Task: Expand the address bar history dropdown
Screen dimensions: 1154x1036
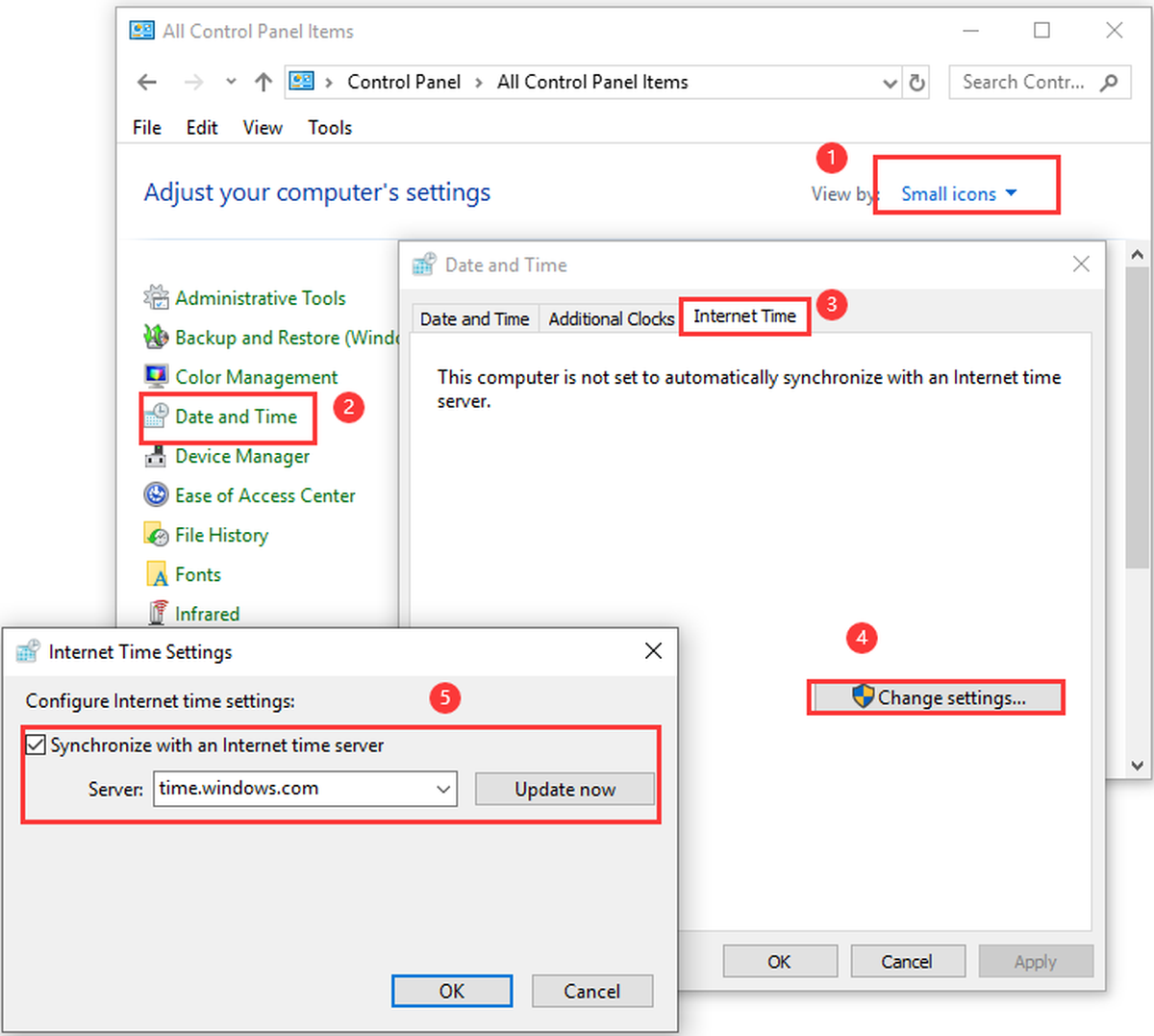Action: coord(890,84)
